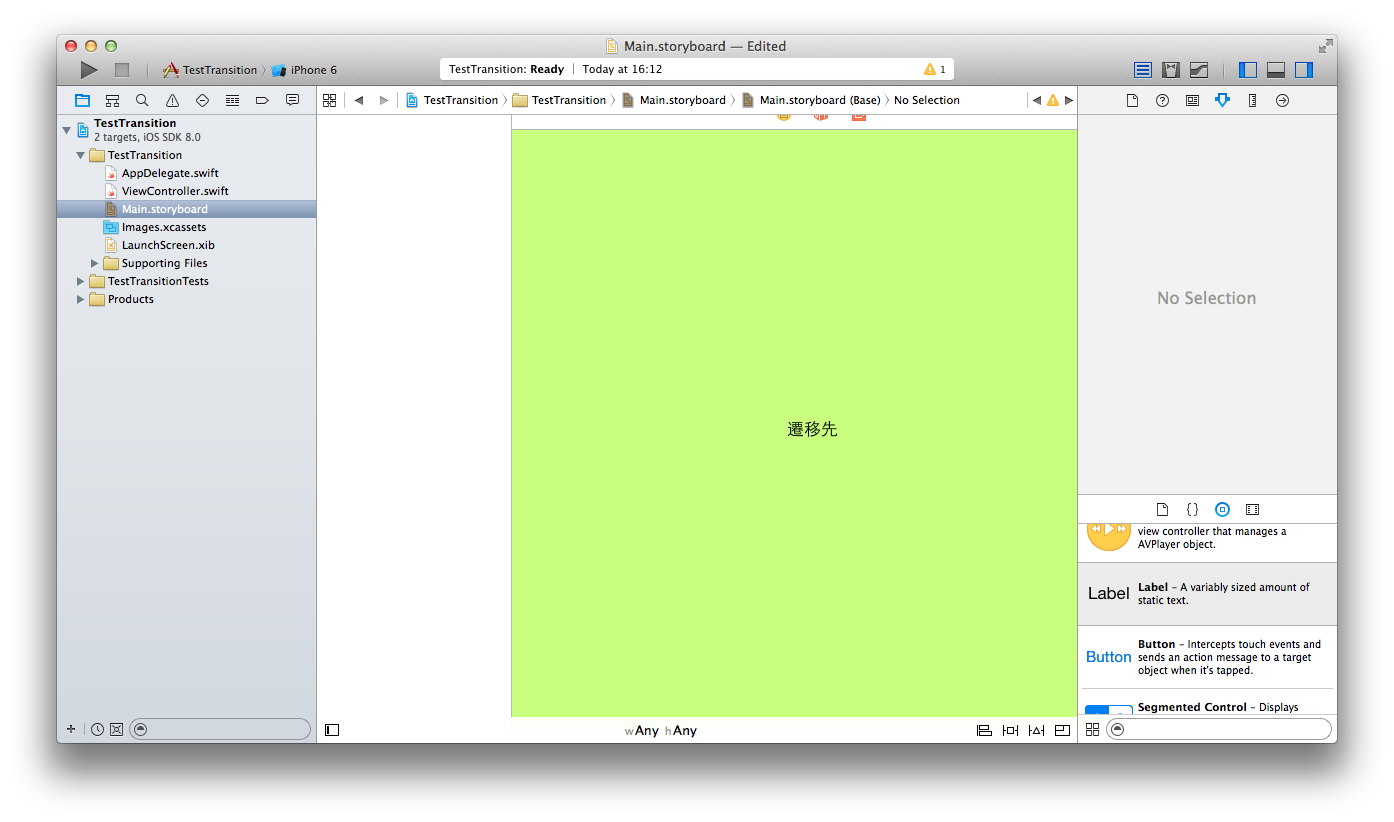The height and width of the screenshot is (822, 1394).
Task: Open Resolve Auto Layout Issues menu
Action: pos(1036,730)
